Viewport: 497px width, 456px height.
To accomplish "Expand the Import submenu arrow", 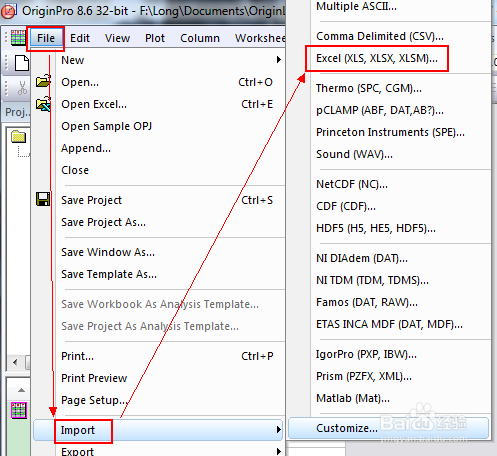I will tap(279, 430).
